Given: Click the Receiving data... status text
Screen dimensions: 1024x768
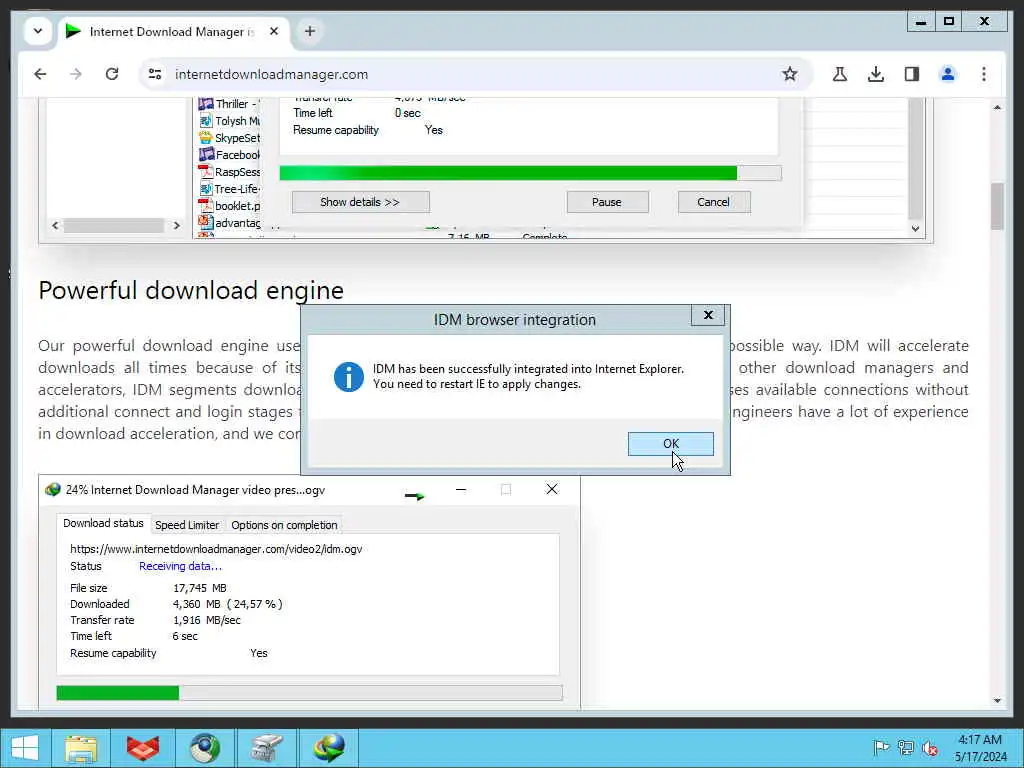Looking at the screenshot, I should tap(180, 566).
